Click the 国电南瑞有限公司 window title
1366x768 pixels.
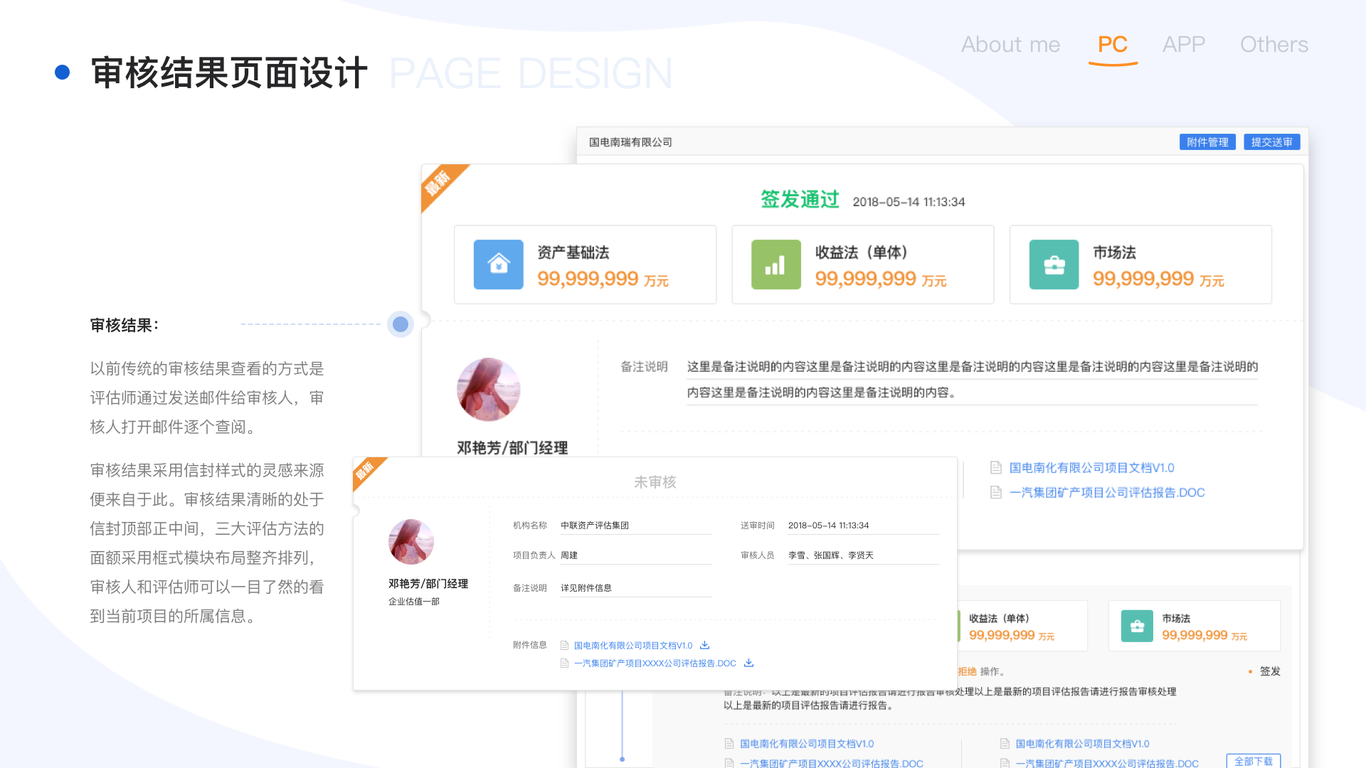point(631,142)
